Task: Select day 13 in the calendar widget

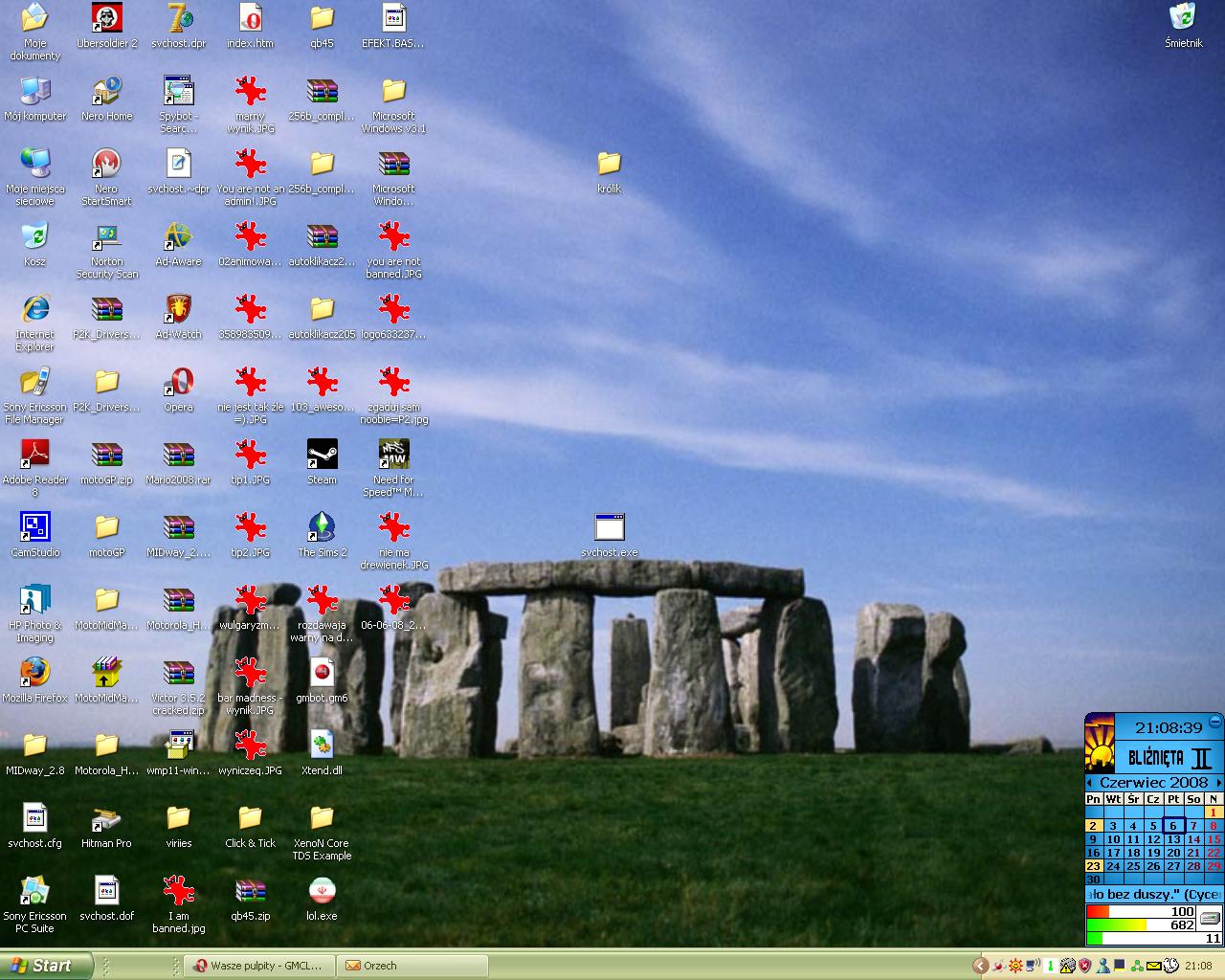Action: click(x=1173, y=839)
